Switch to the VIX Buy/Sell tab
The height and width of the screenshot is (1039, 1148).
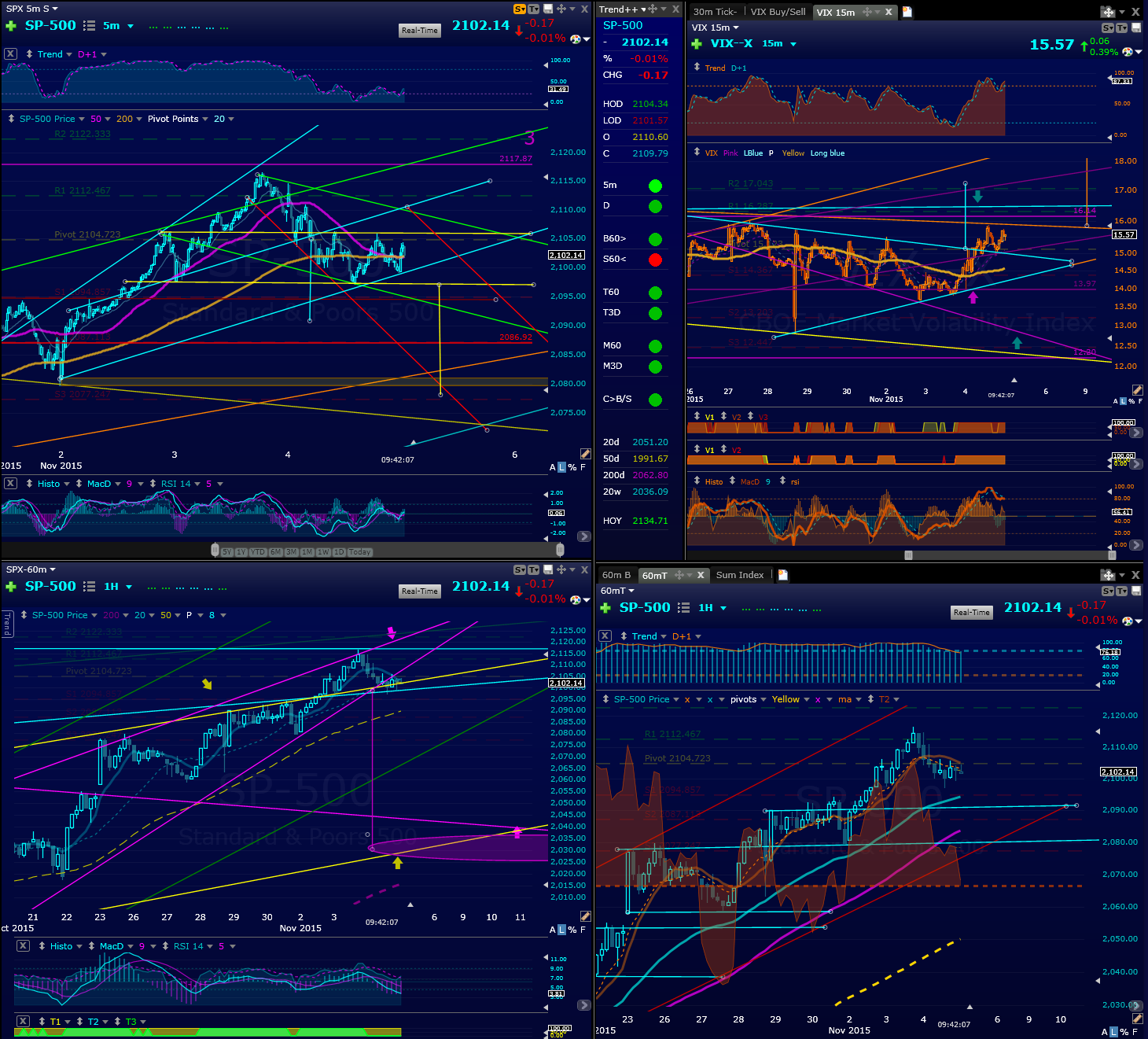[x=778, y=12]
